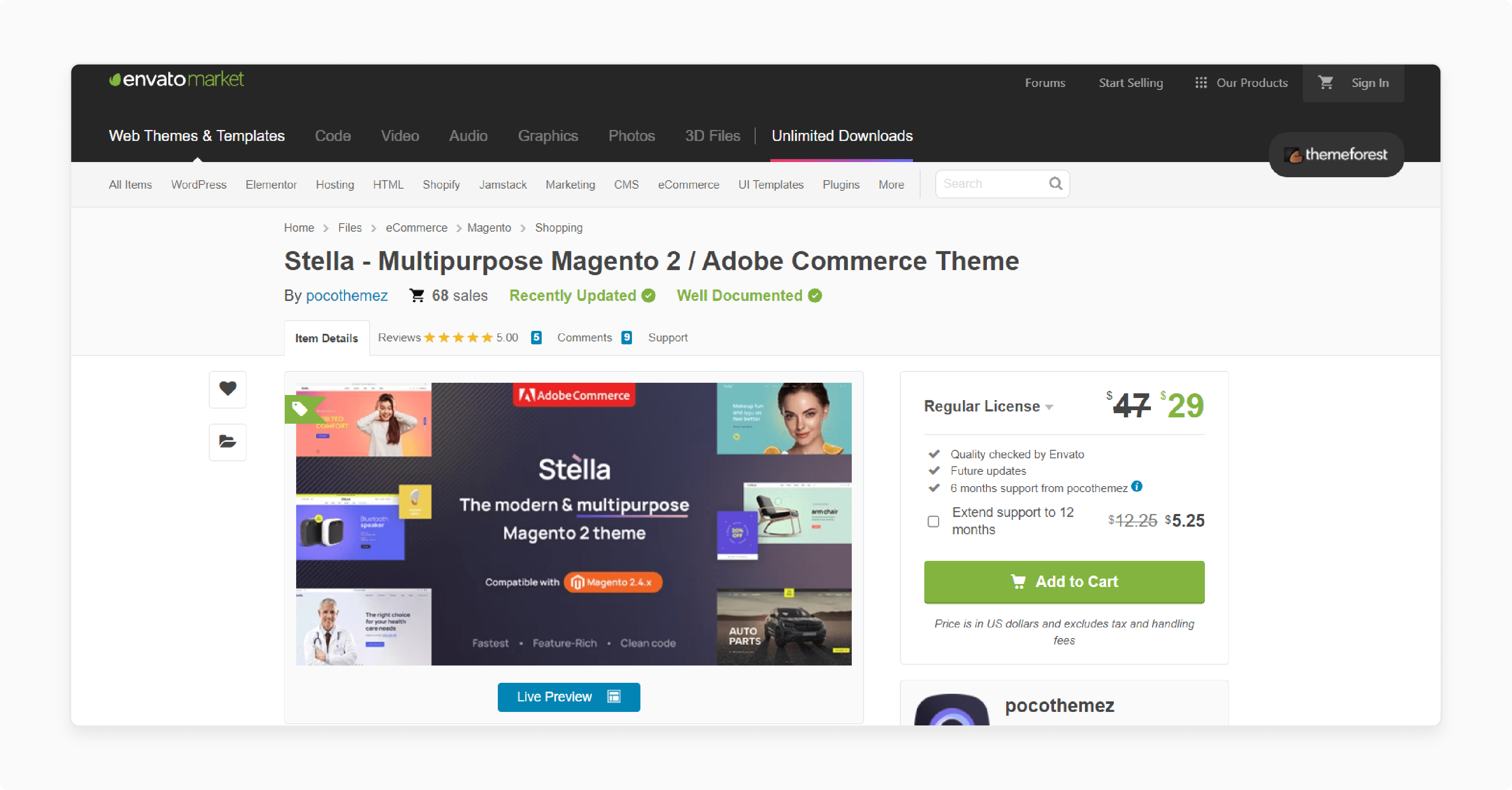Click the Well Documented checkmark badge
This screenshot has width=1512, height=790.
815,295
